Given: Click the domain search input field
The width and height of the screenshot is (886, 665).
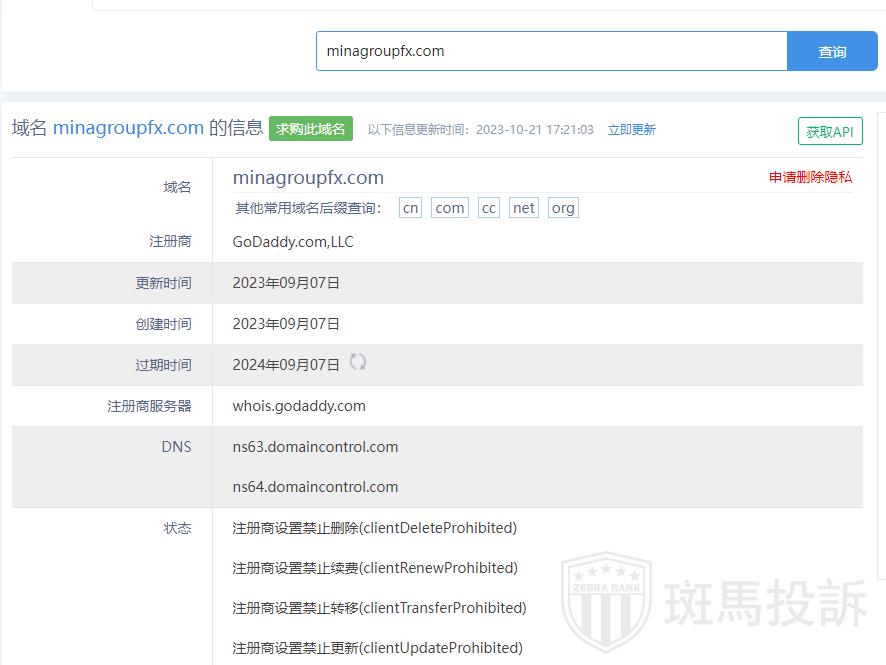Looking at the screenshot, I should click(551, 51).
